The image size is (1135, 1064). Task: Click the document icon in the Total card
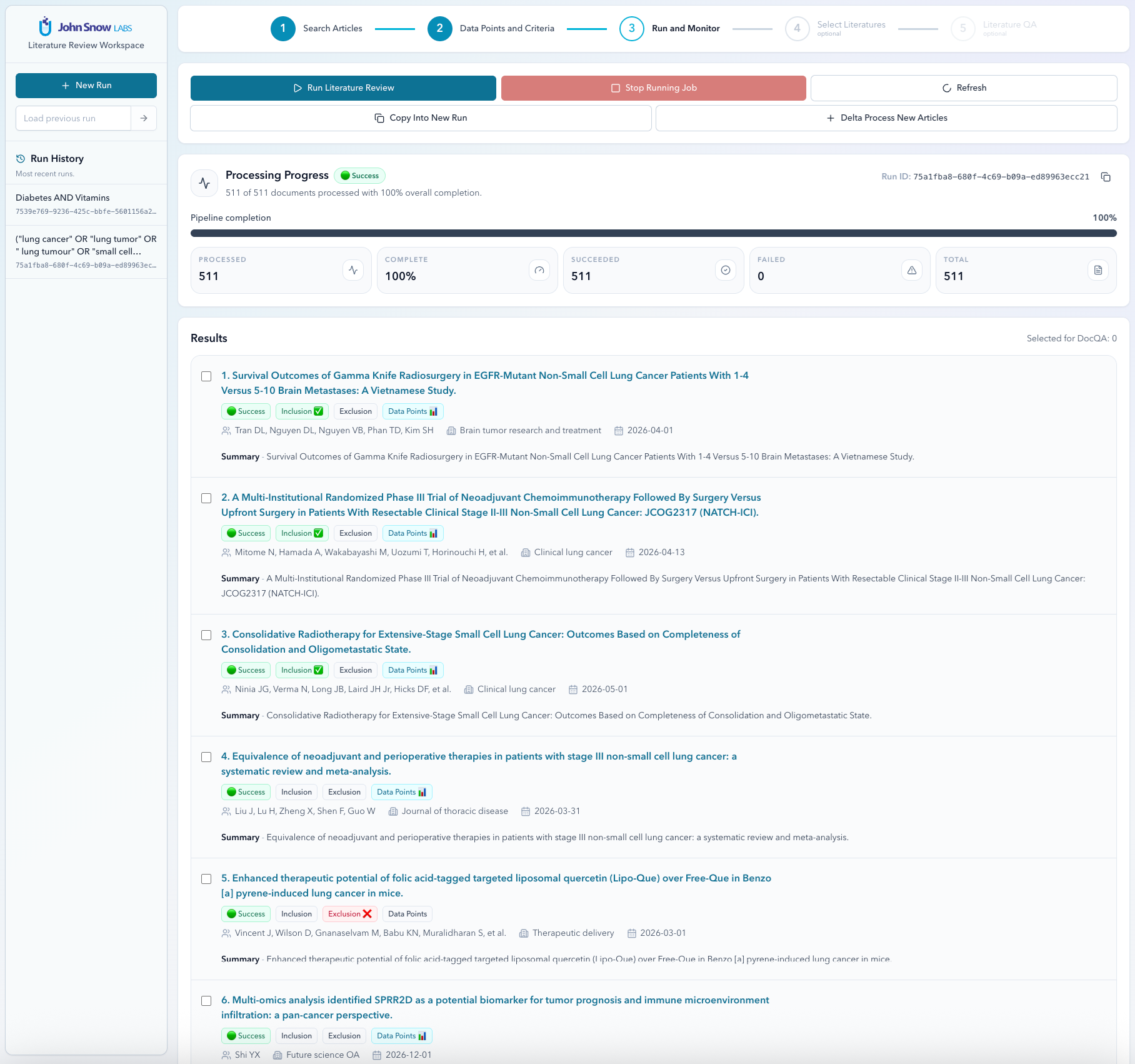click(x=1098, y=270)
